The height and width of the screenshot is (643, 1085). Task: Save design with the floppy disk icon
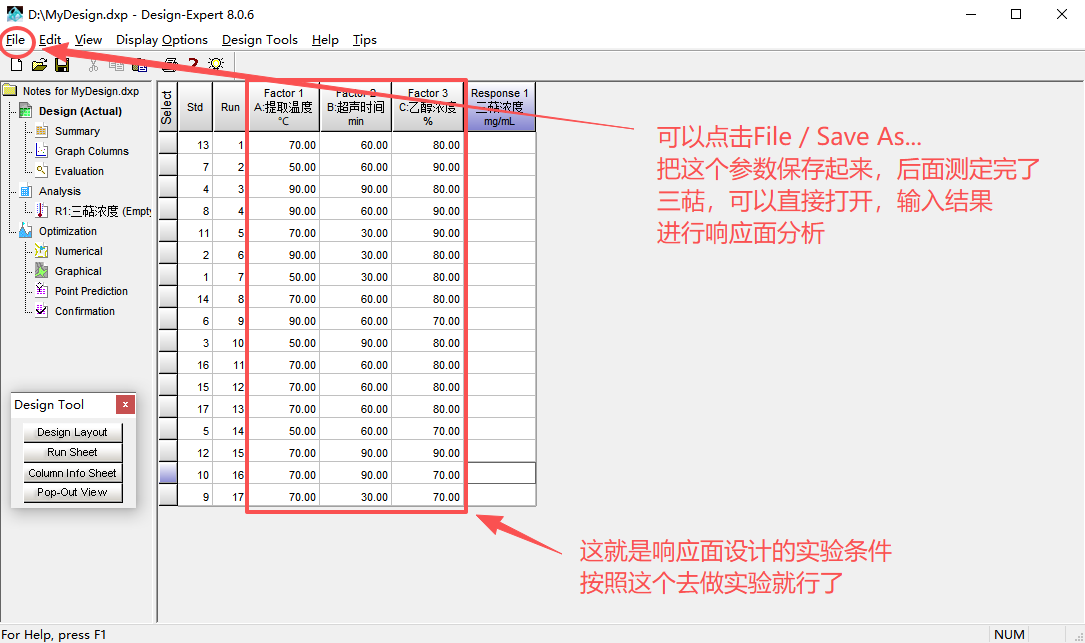tap(62, 65)
